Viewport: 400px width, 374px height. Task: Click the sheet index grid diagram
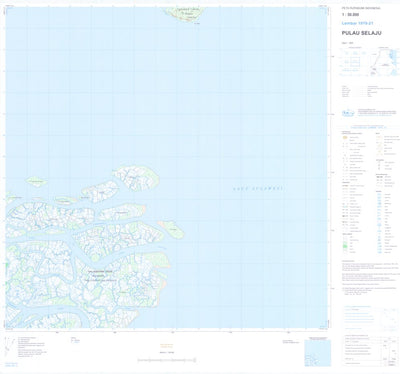click(353, 61)
